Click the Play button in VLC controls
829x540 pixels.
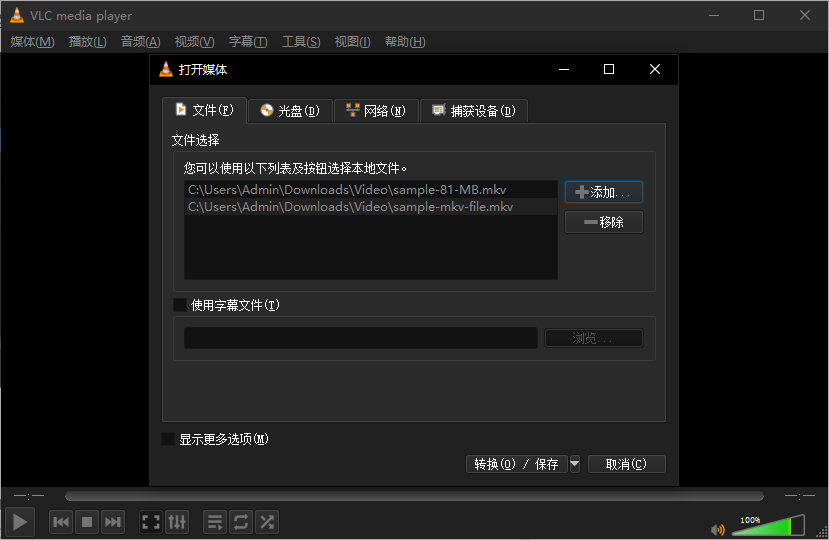20,522
